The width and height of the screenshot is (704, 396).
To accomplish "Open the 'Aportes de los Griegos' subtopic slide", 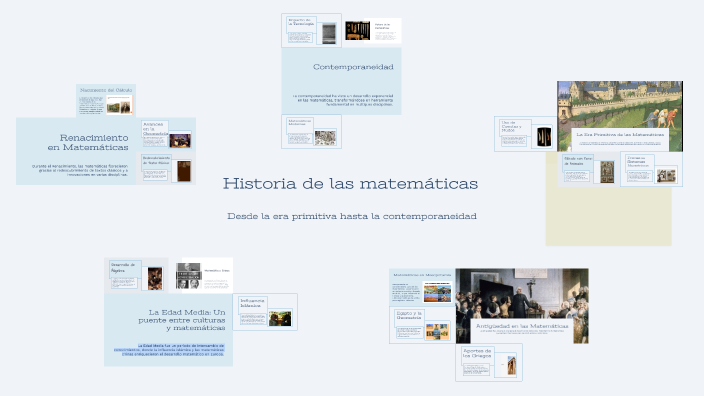I will (x=489, y=363).
